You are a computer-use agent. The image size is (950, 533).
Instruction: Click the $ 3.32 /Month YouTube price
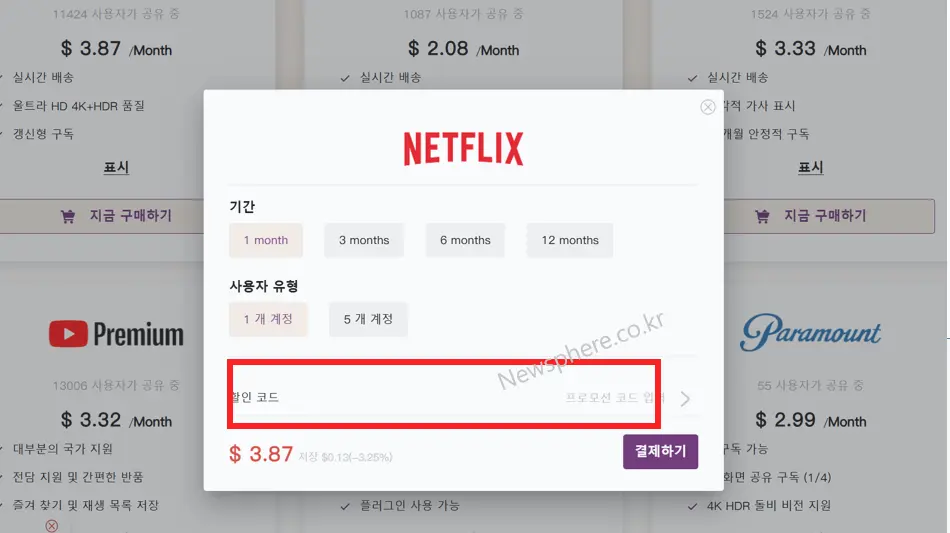pyautogui.click(x=116, y=420)
